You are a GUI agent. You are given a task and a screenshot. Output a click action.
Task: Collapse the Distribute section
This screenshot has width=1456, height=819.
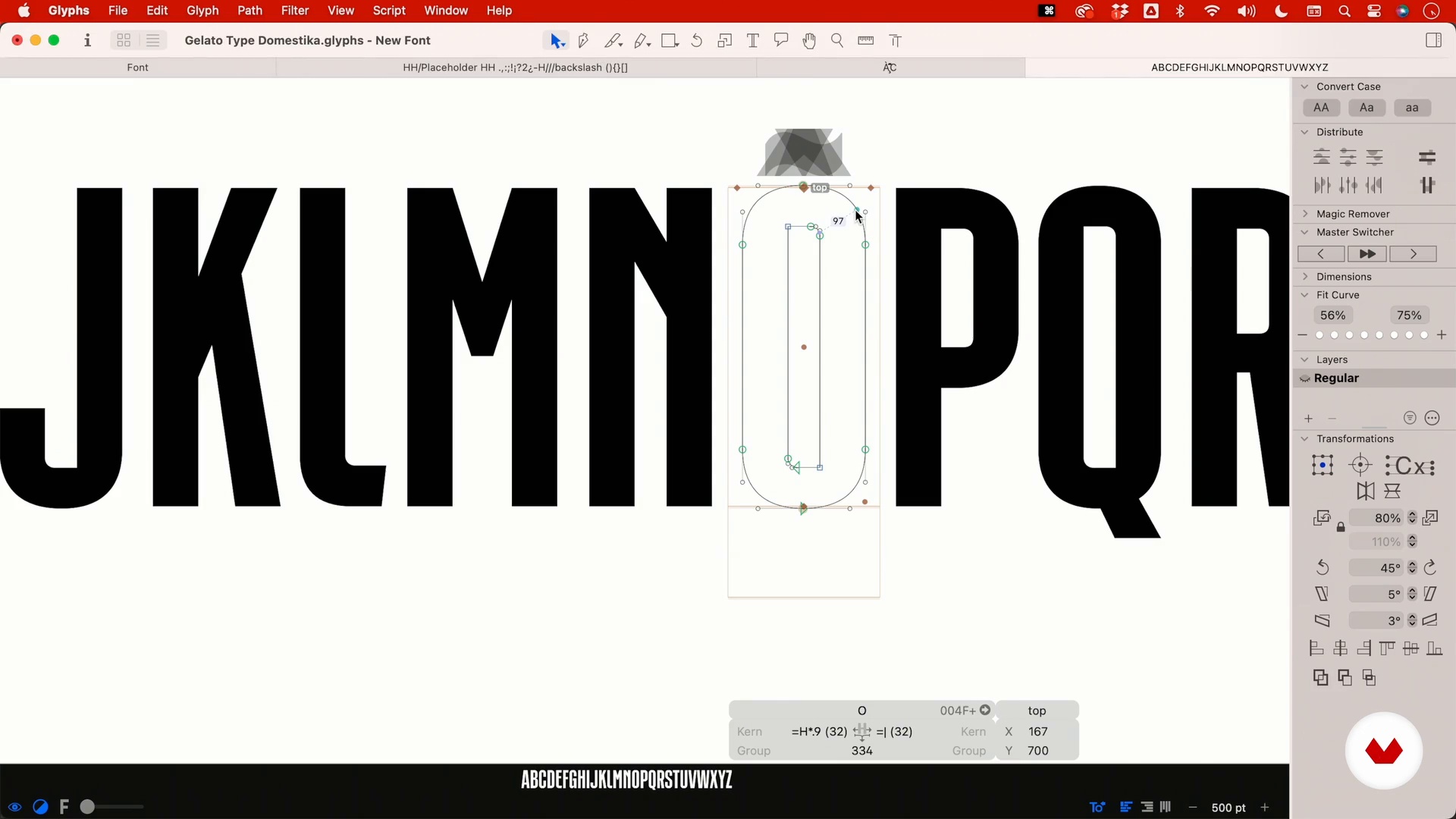click(1305, 133)
